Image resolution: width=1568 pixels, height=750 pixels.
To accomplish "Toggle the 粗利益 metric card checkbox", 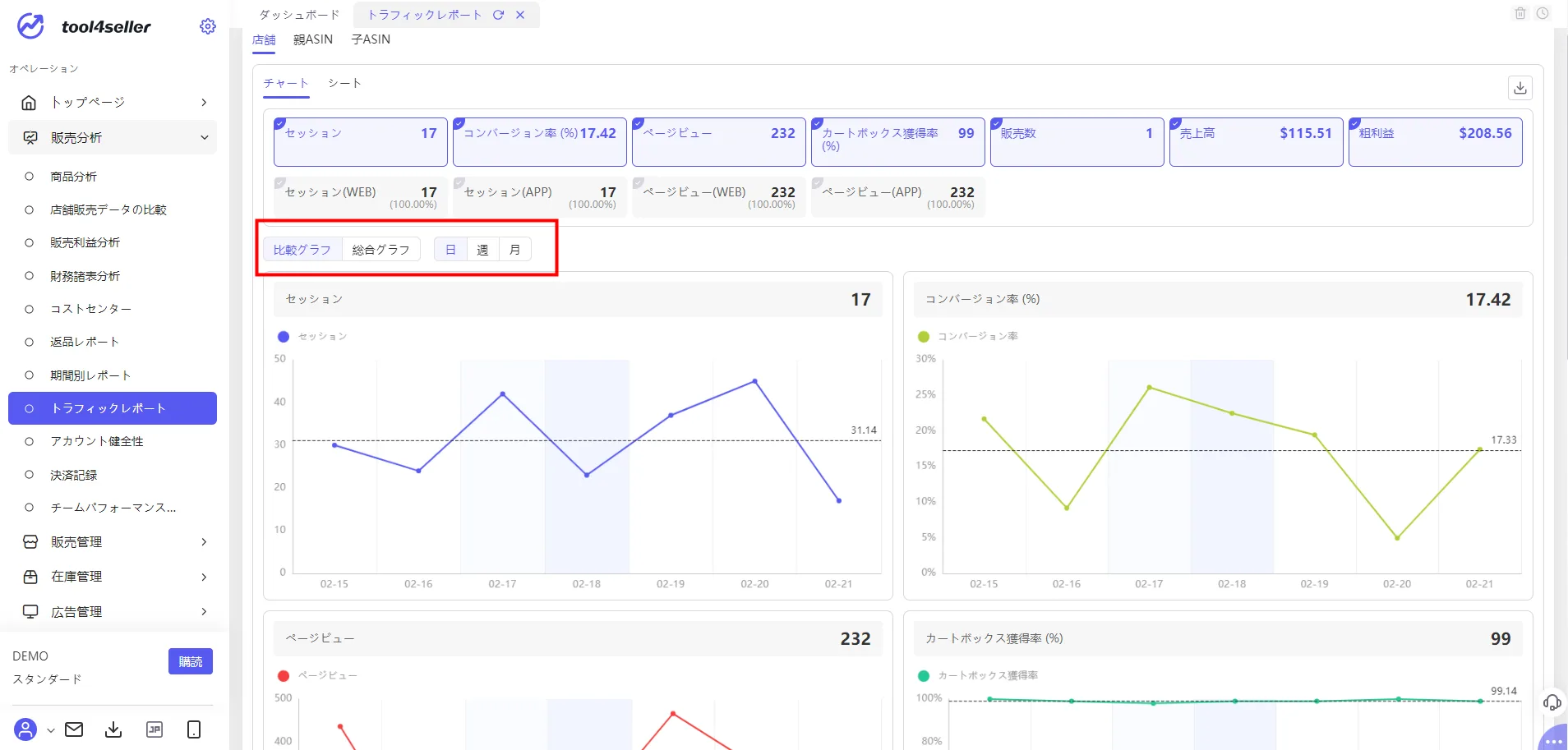I will click(x=1354, y=124).
